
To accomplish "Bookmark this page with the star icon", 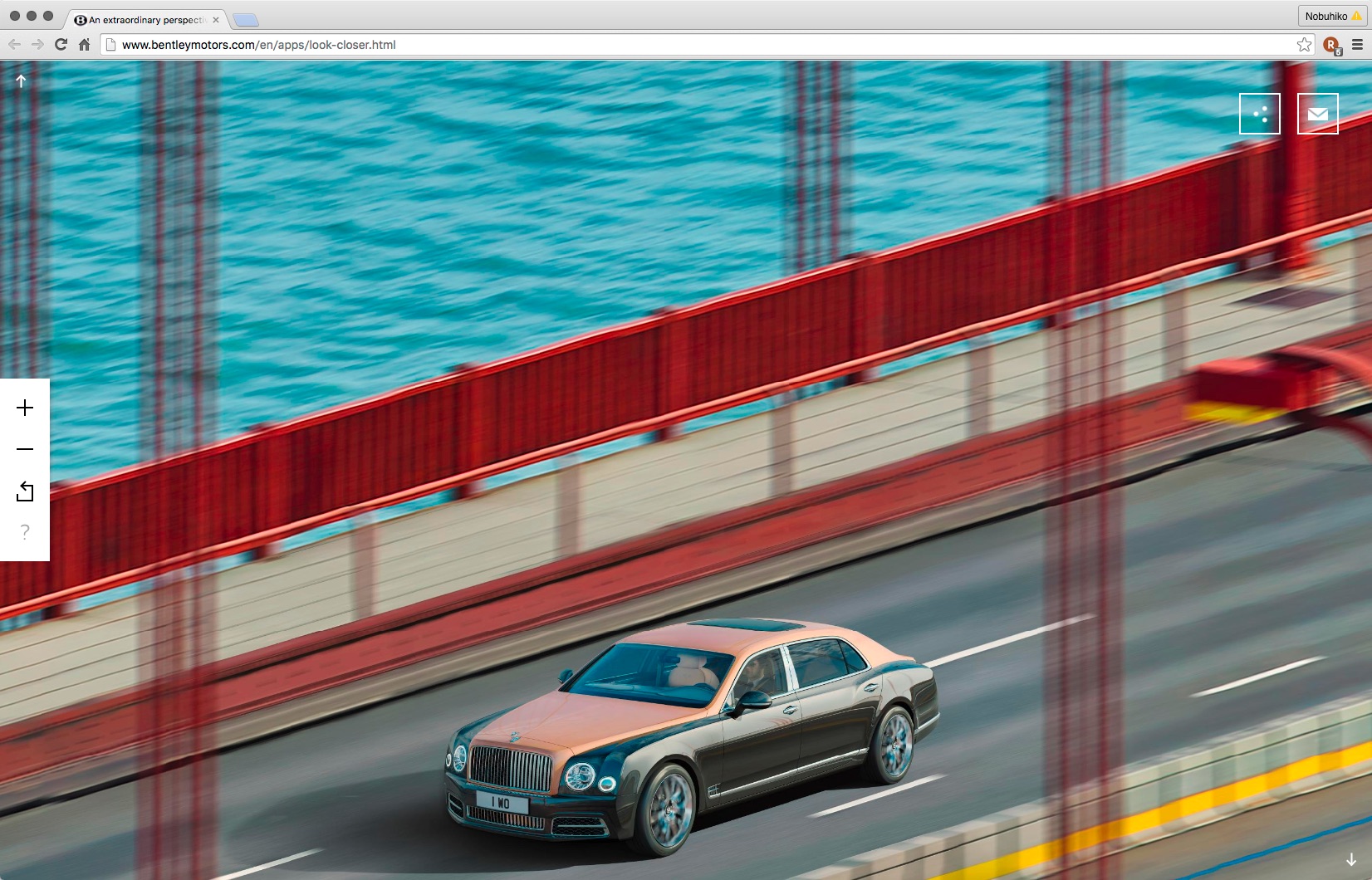I will coord(1304,45).
